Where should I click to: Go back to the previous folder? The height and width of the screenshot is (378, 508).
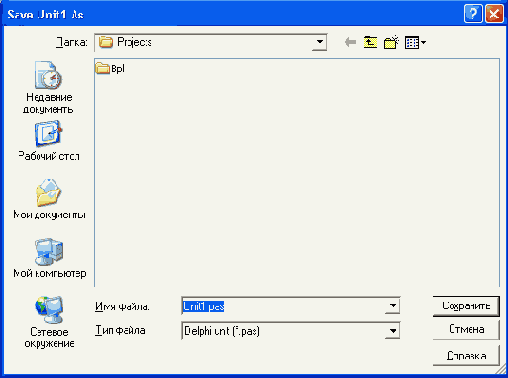tap(350, 42)
